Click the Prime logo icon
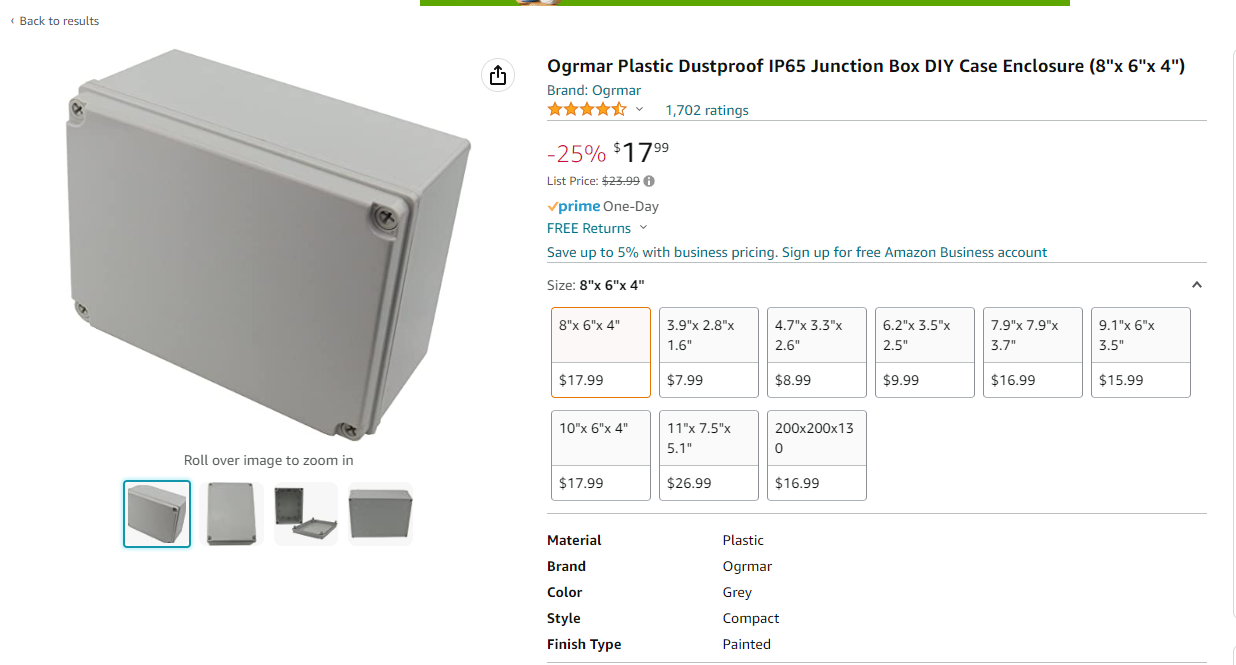Screen dimensions: 1236x665 (574, 206)
